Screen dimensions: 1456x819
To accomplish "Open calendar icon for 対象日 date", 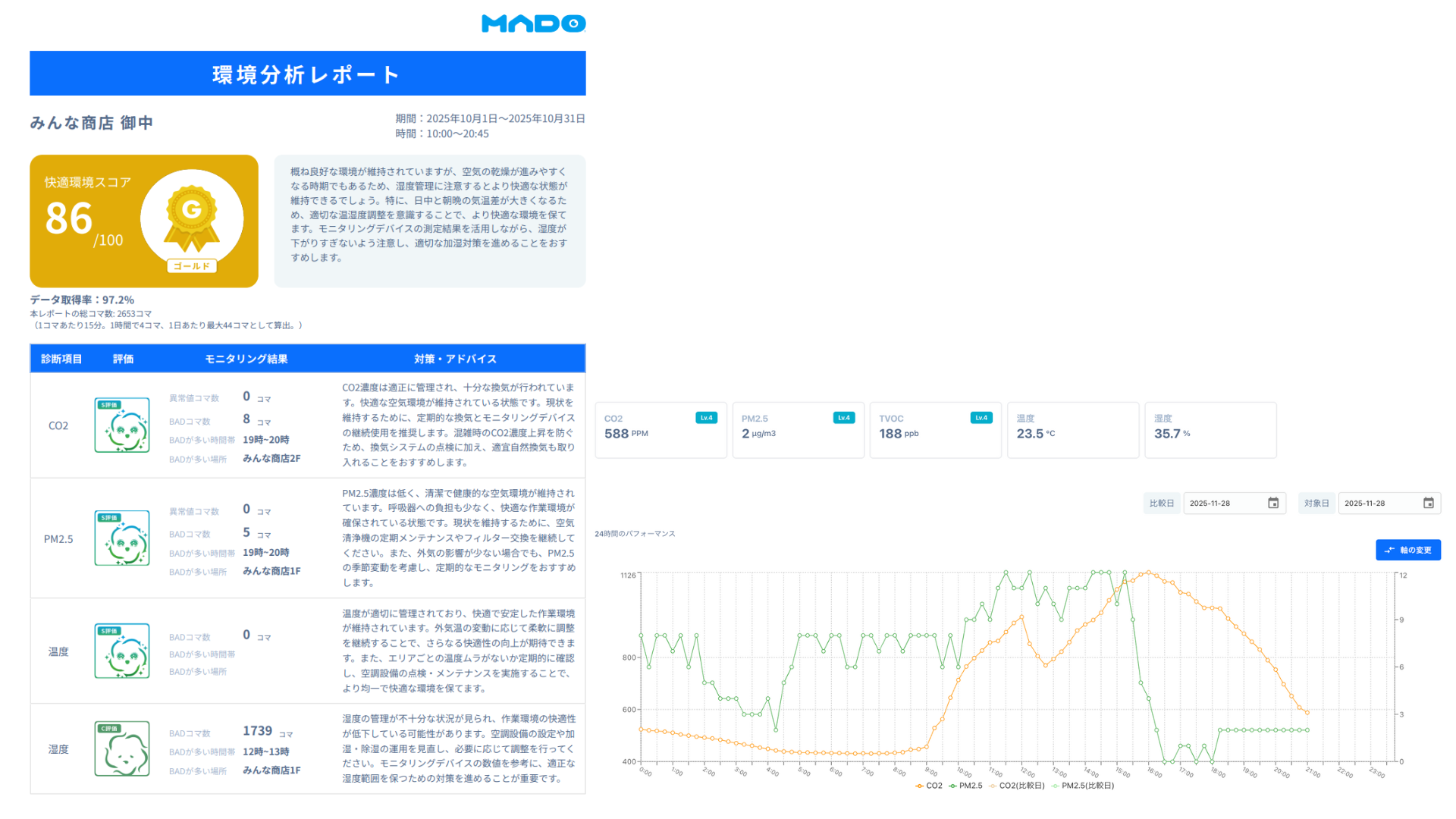I will point(1428,504).
